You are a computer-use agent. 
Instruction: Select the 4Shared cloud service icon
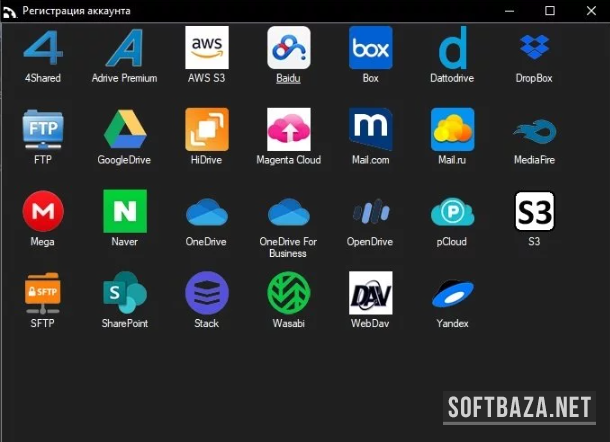point(42,48)
